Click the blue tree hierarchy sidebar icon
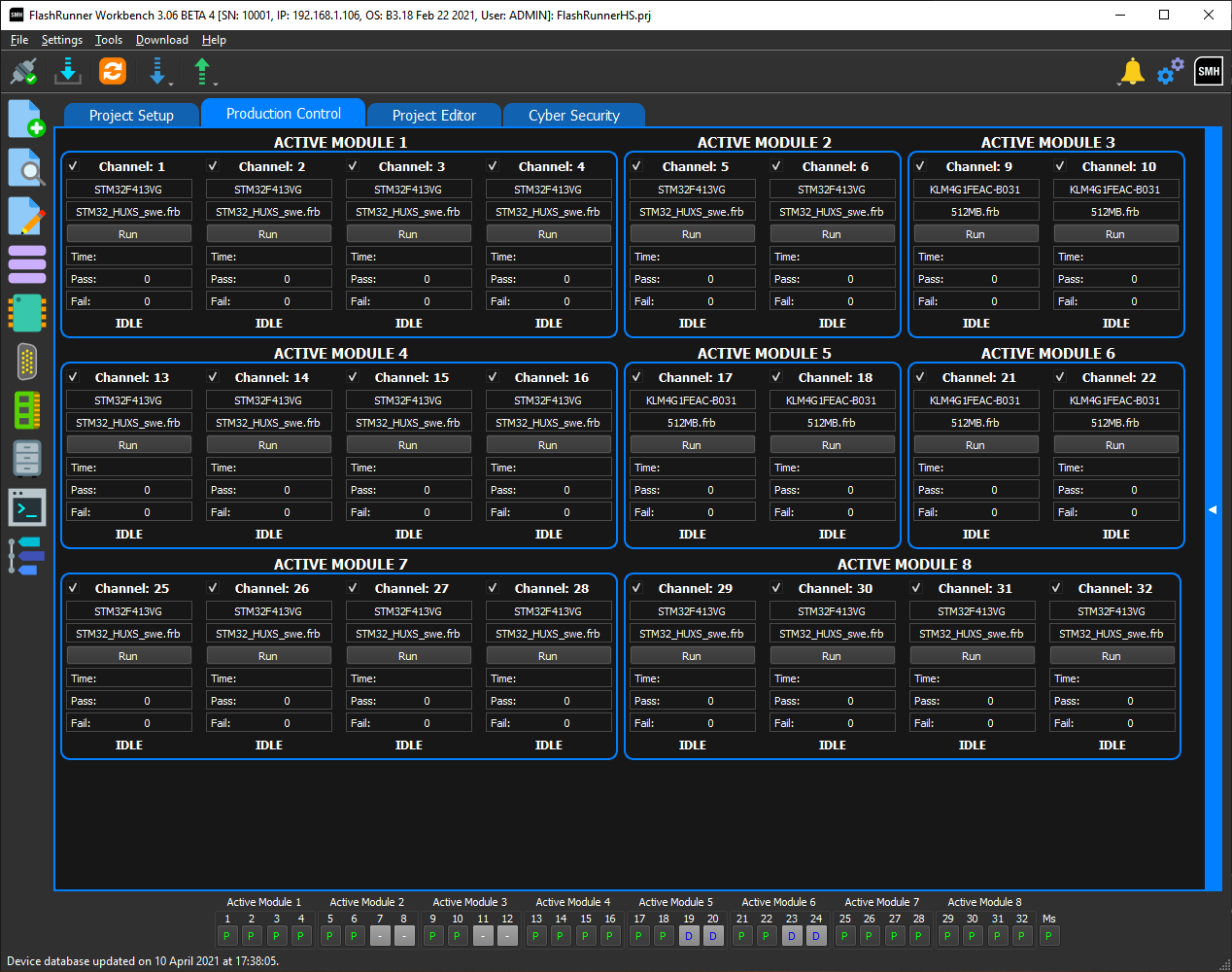 point(26,556)
